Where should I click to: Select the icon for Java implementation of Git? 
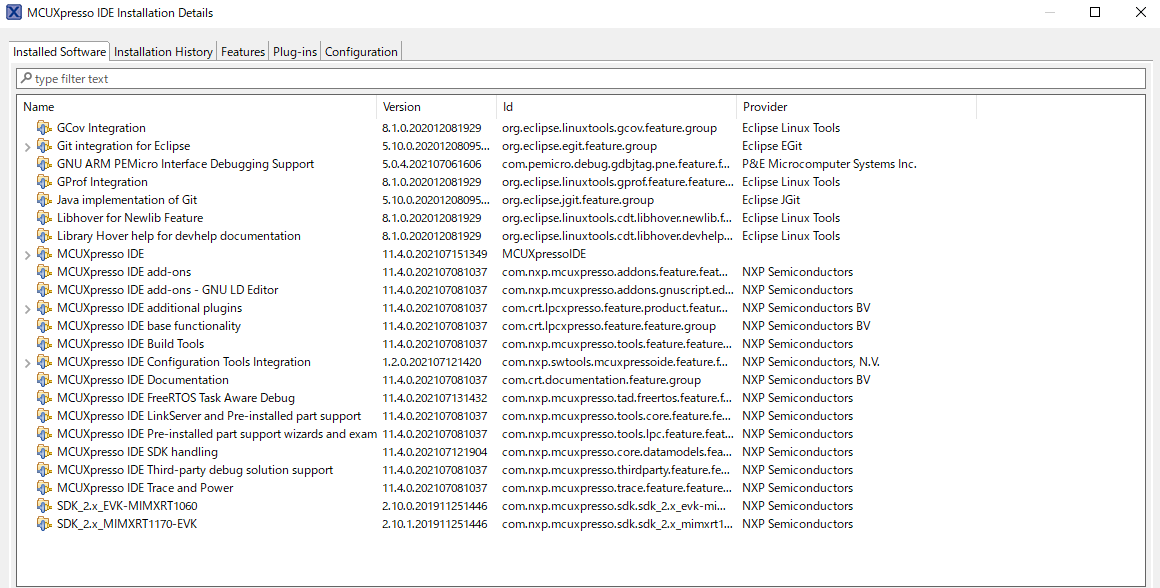(45, 199)
